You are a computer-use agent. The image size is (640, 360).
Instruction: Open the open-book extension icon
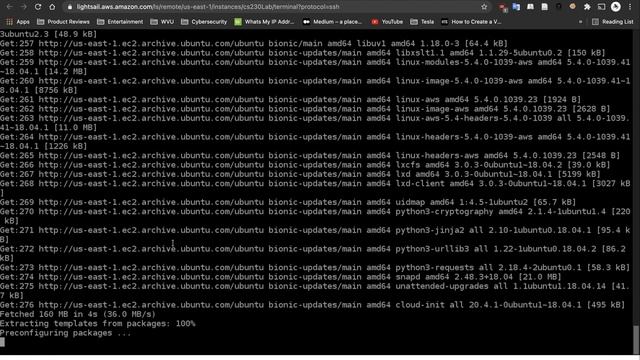point(530,7)
